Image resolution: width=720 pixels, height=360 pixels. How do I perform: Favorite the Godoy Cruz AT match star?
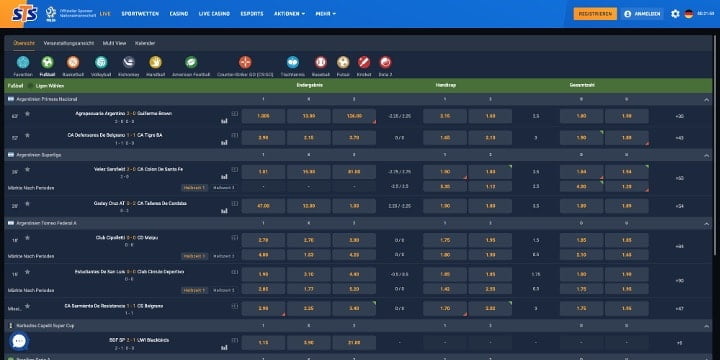pos(27,203)
